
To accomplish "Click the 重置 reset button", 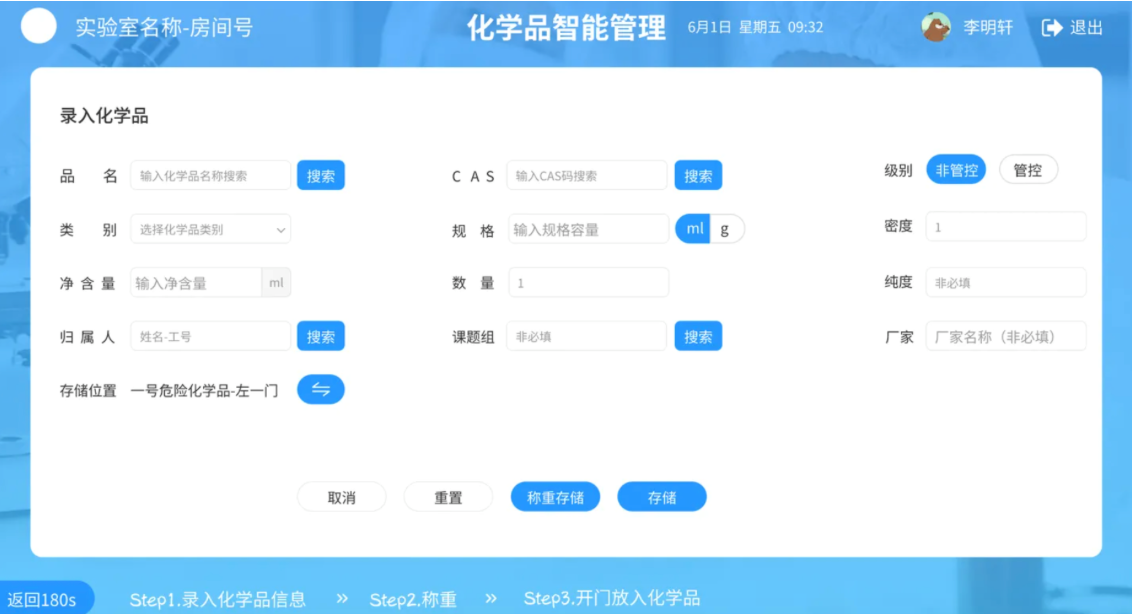I will [448, 497].
